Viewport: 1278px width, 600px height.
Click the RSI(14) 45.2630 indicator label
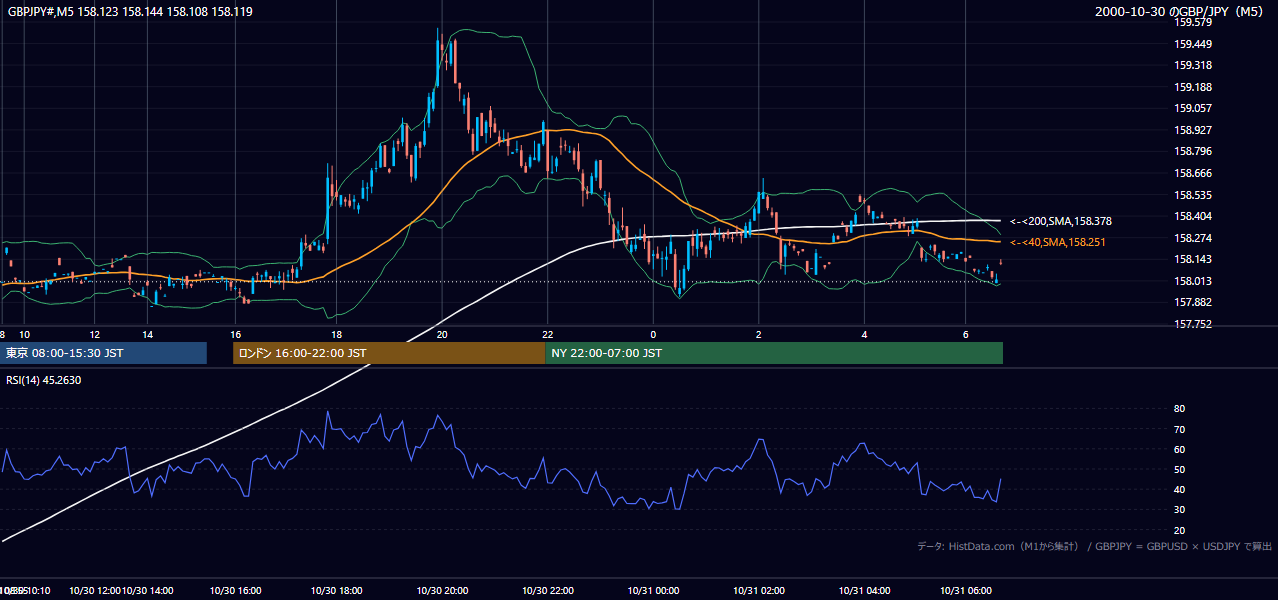[44, 379]
